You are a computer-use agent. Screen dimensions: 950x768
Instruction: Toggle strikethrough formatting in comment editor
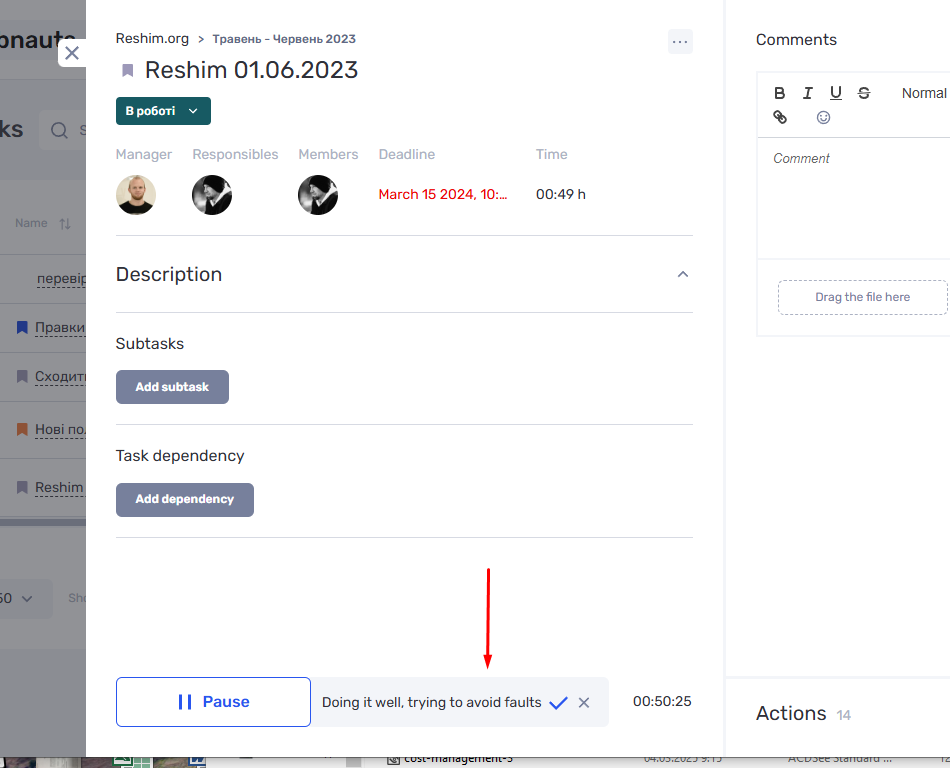864,93
